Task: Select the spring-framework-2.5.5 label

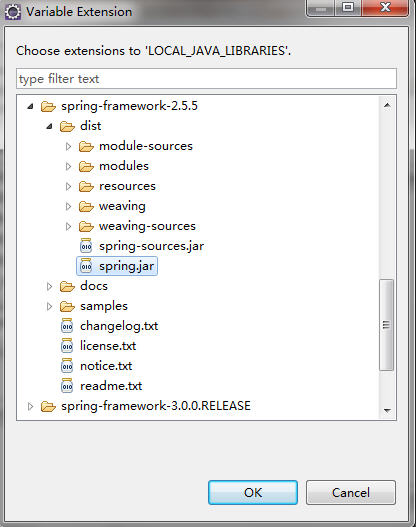Action: [x=130, y=106]
